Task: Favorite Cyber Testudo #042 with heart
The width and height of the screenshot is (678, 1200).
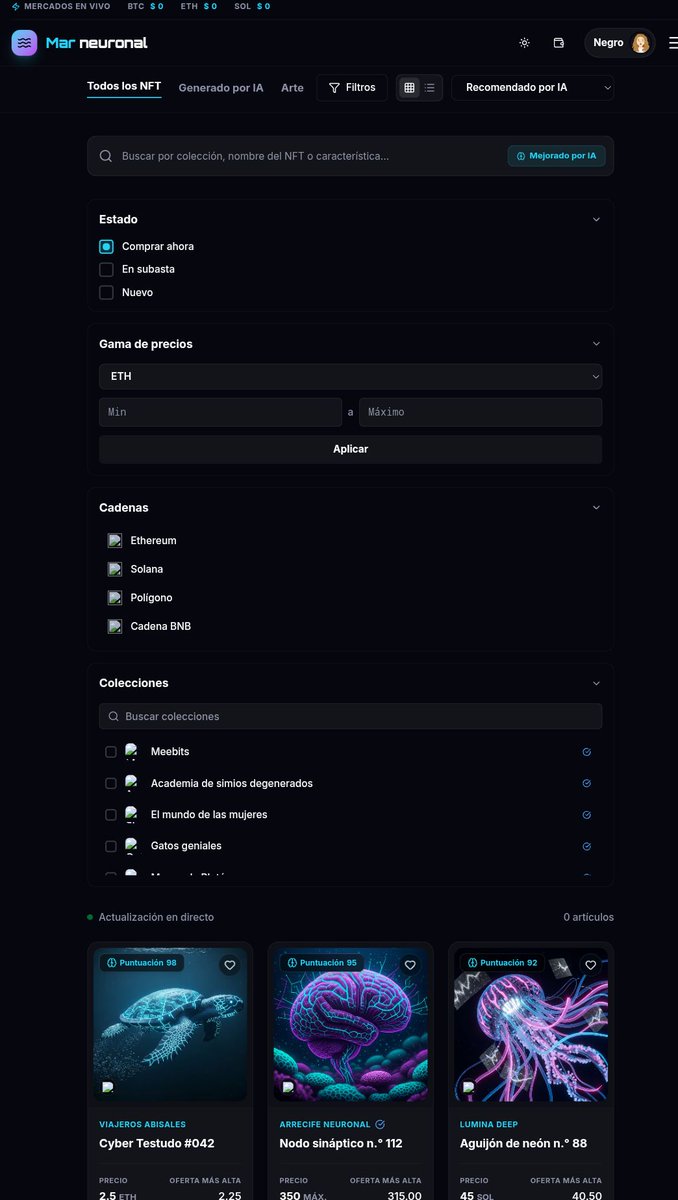Action: tap(230, 965)
